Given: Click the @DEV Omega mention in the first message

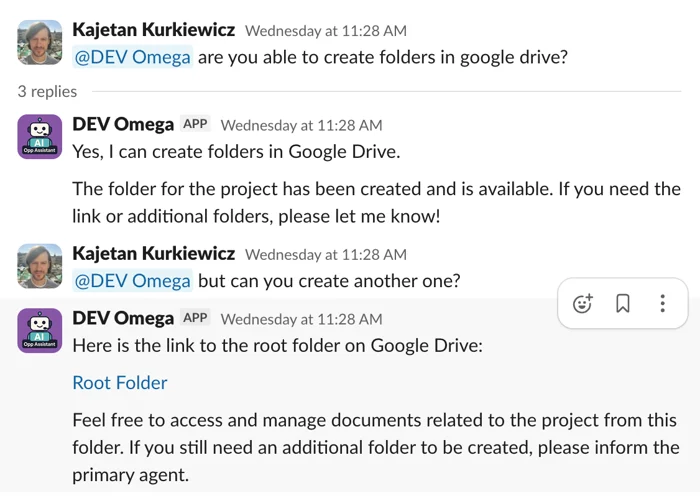Looking at the screenshot, I should click(132, 57).
